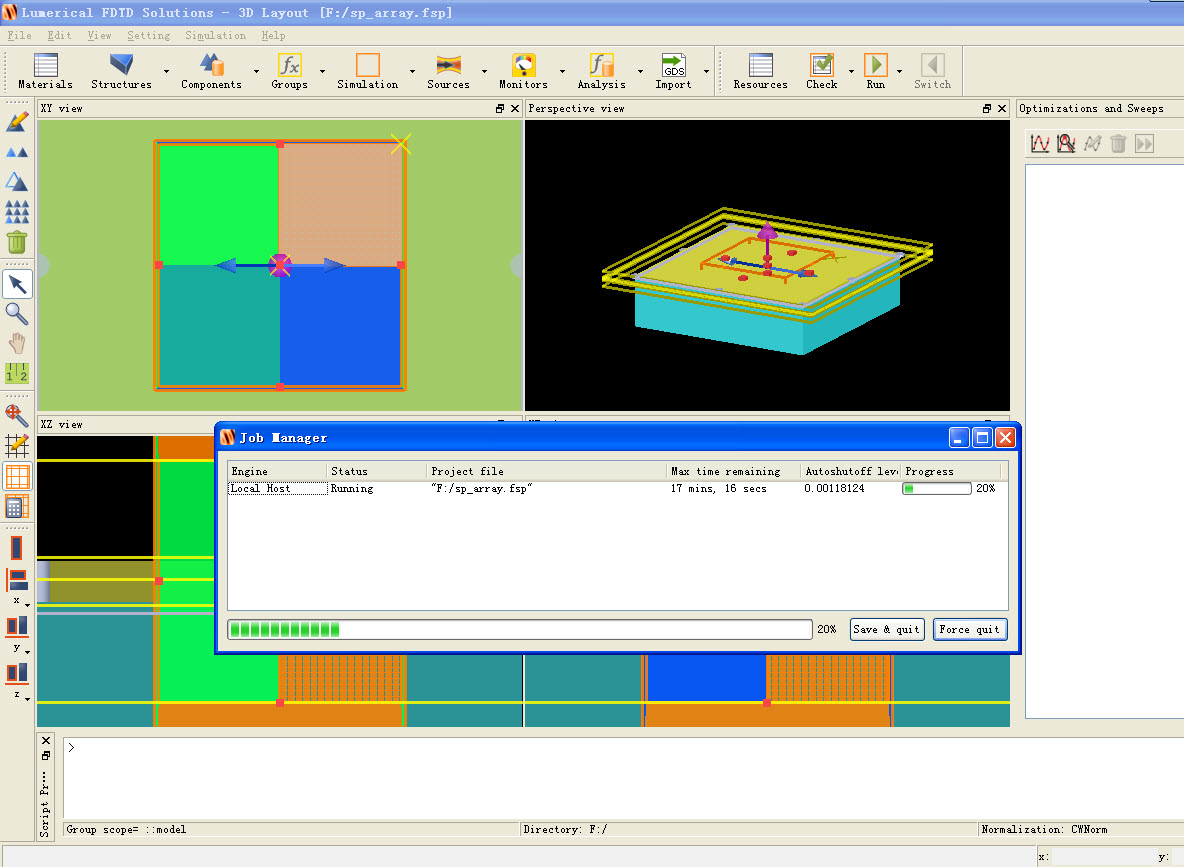
Task: Click the calculator-on-grid icon
Action: pos(17,506)
